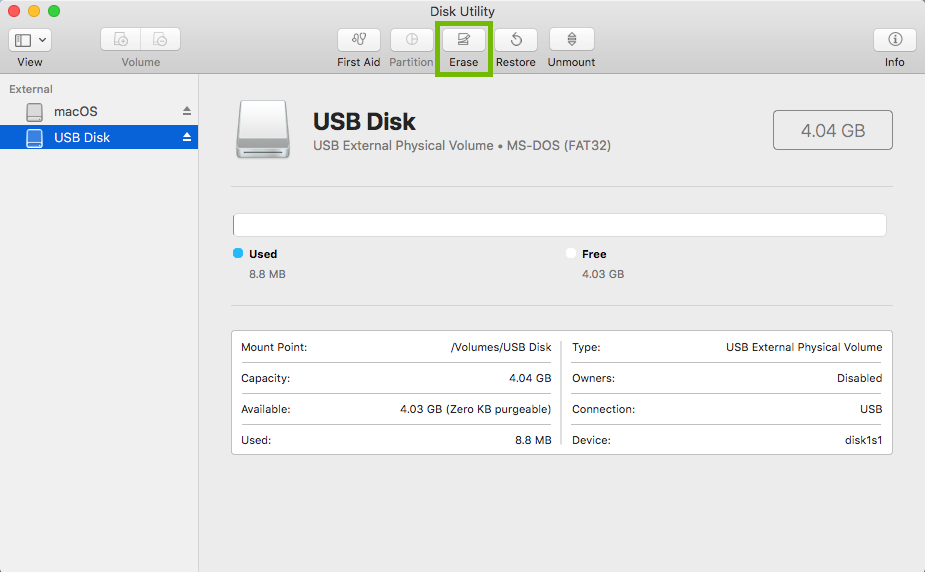Click the Add Volume icon
Viewport: 925px width, 572px height.
[120, 40]
